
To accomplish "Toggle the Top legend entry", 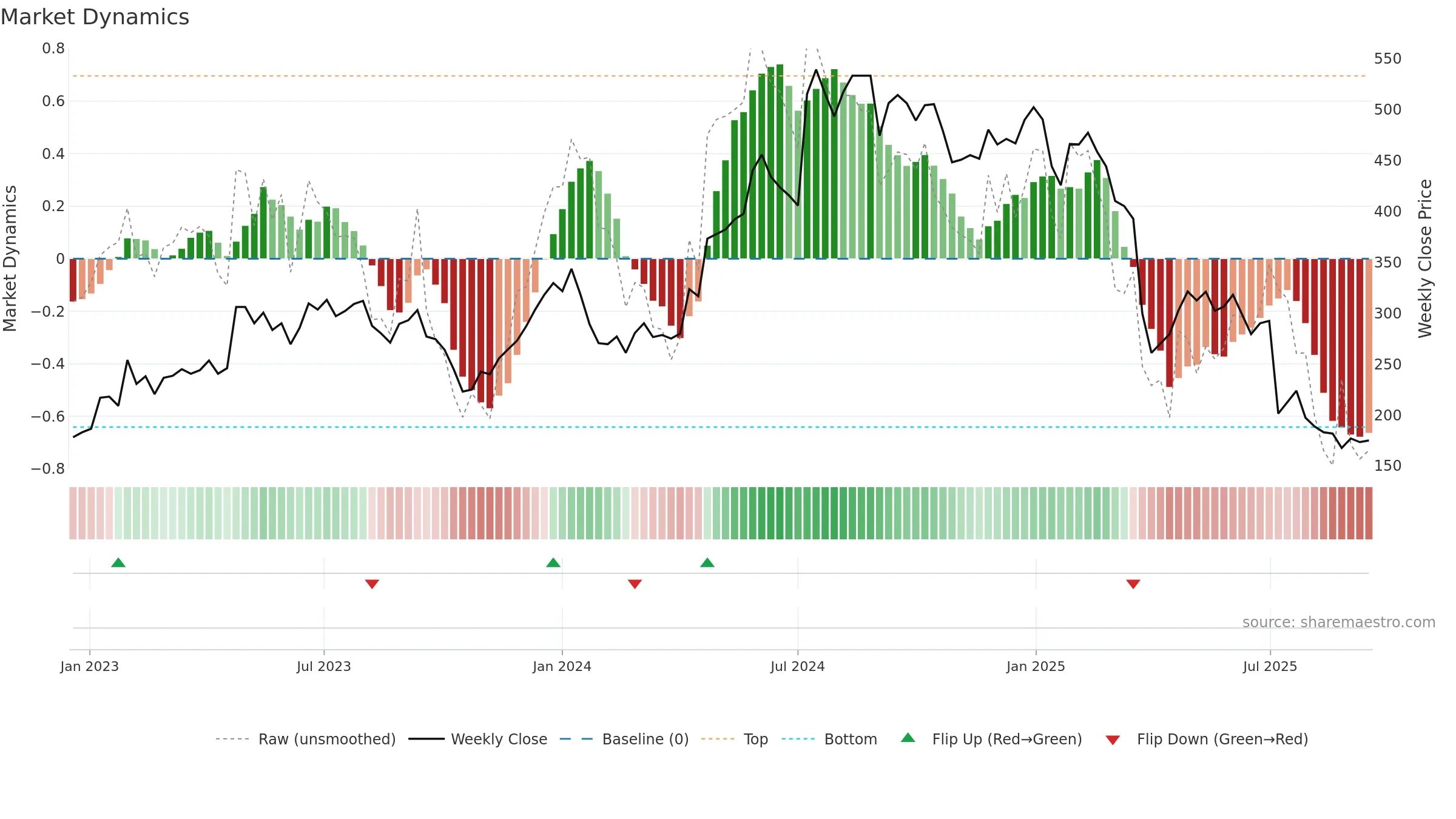I will [735, 739].
